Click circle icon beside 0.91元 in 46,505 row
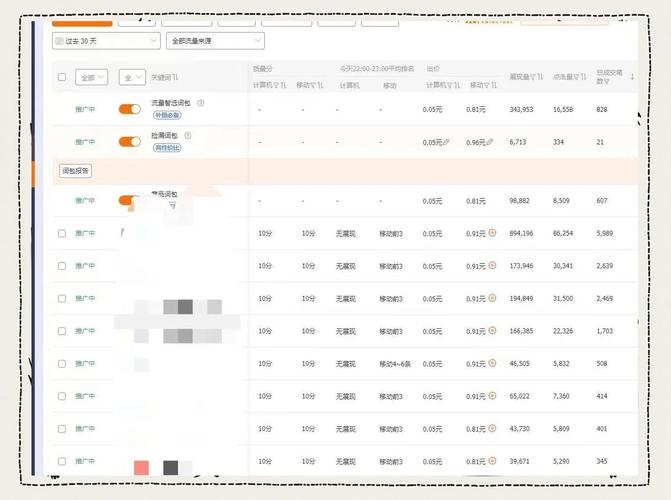This screenshot has height=500, width=671. click(x=492, y=363)
